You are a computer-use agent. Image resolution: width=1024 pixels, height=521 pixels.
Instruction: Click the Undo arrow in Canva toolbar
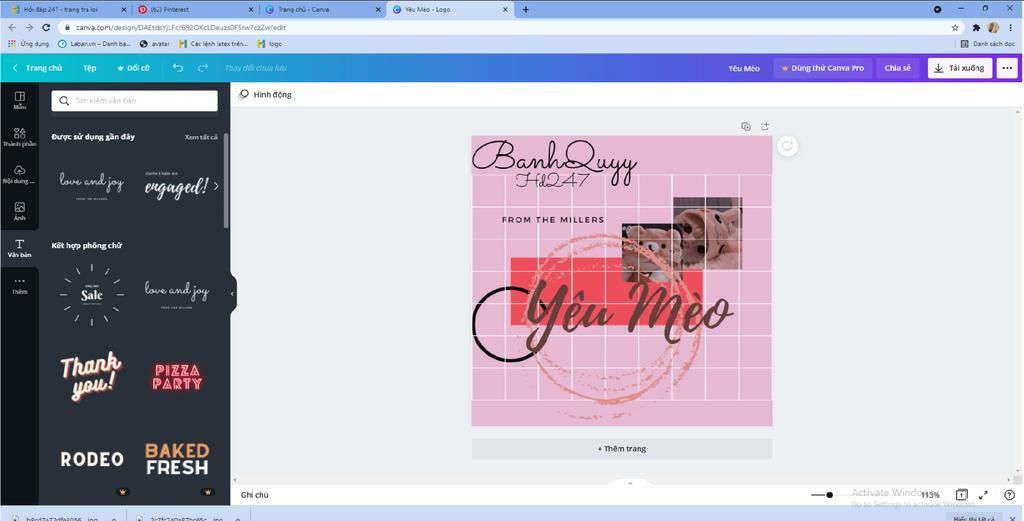click(178, 68)
